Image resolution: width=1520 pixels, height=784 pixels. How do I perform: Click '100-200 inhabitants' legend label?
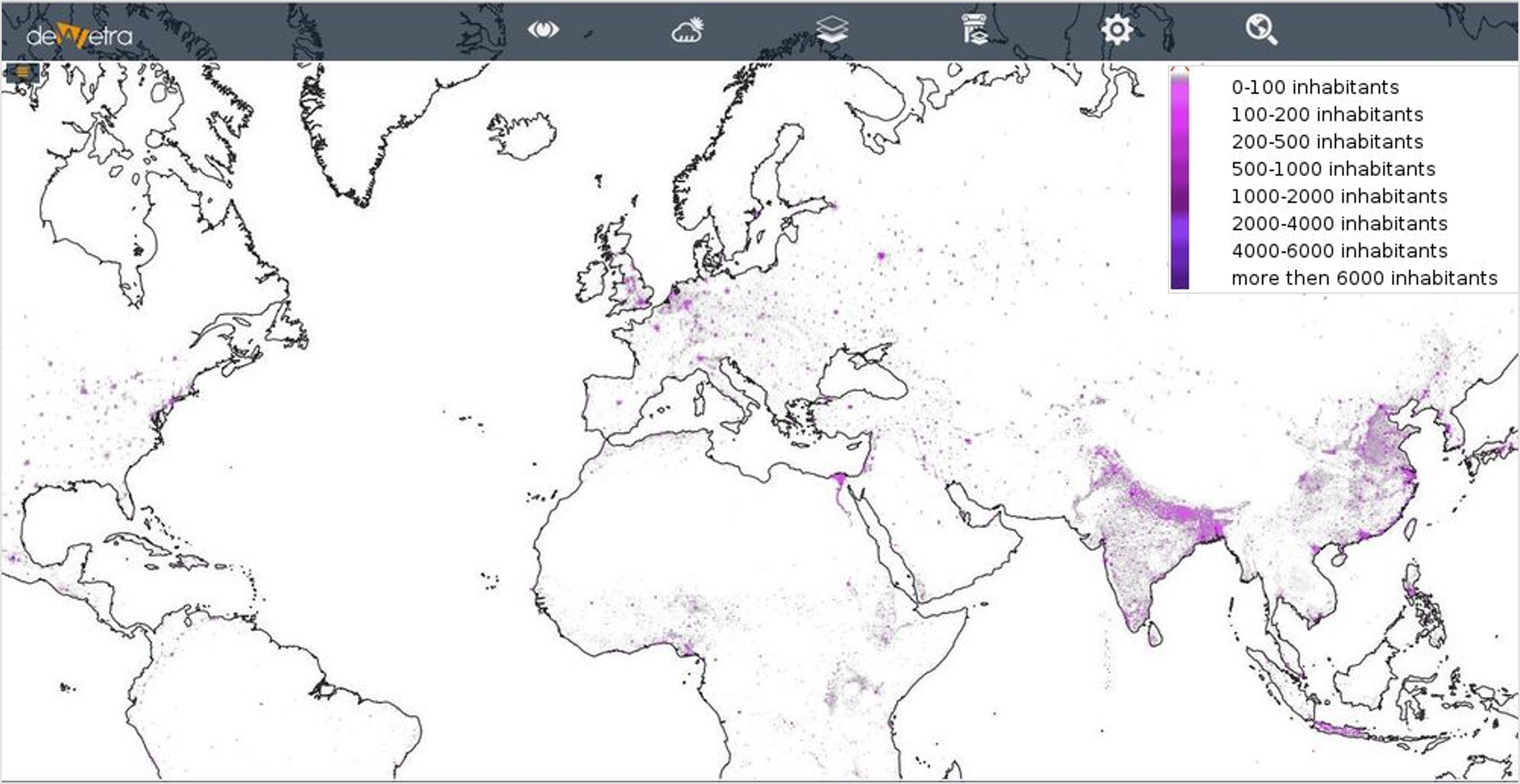tap(1327, 115)
